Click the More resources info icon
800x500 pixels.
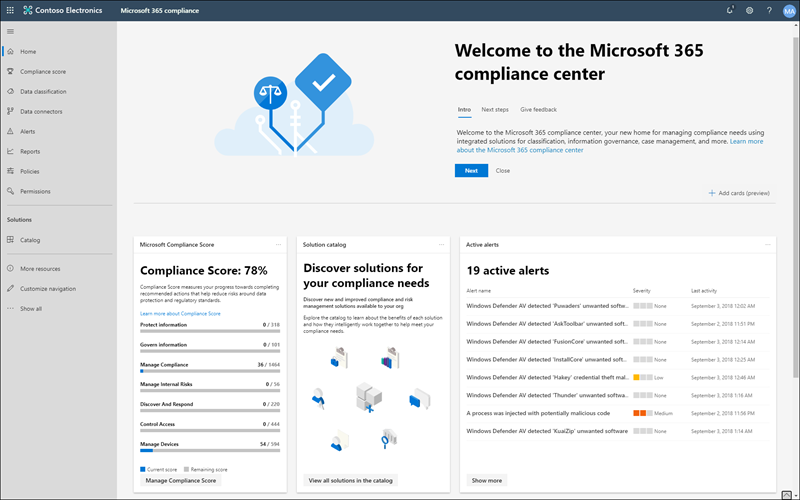(10, 268)
